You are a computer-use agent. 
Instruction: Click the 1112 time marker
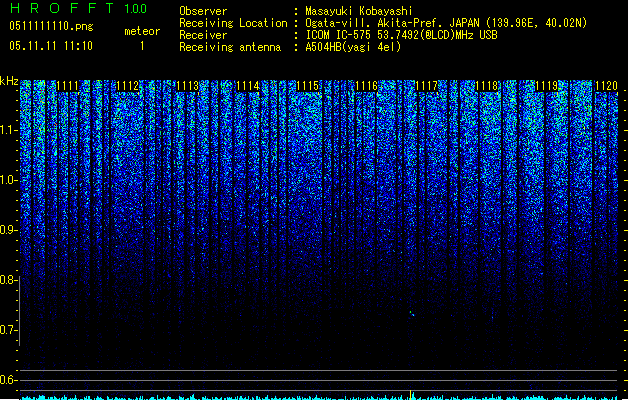[128, 85]
